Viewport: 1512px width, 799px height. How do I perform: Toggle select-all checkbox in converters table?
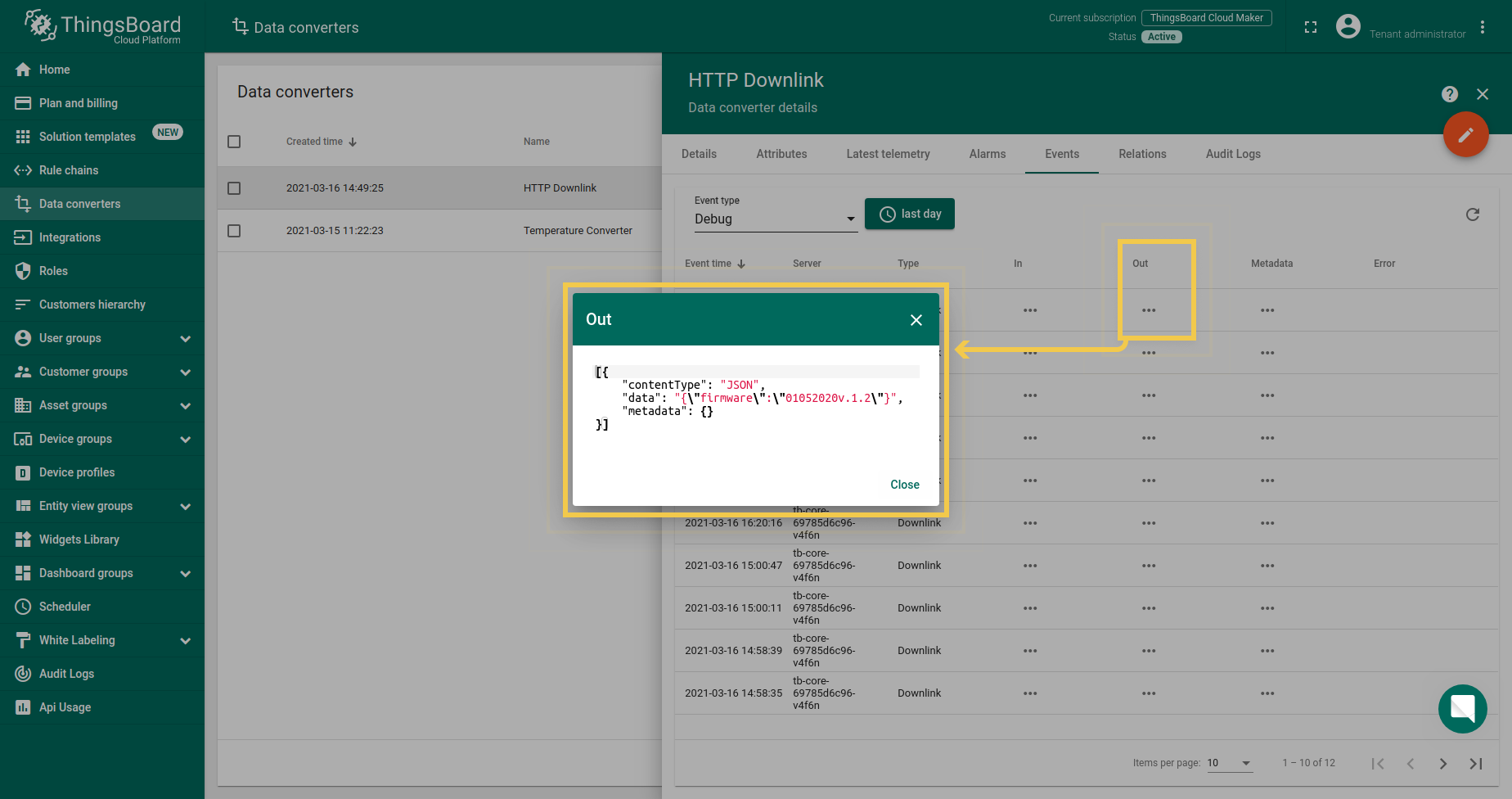234,142
